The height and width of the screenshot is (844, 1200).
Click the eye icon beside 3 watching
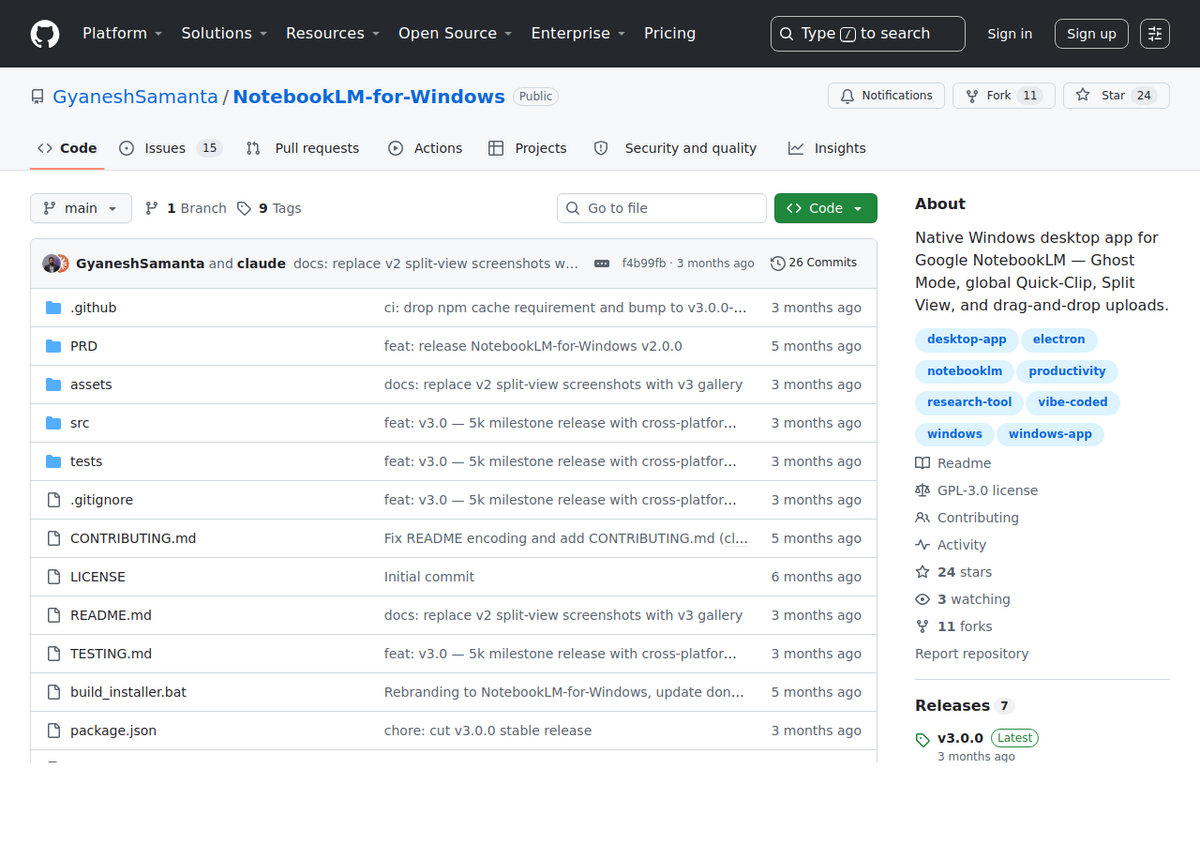[x=922, y=599]
